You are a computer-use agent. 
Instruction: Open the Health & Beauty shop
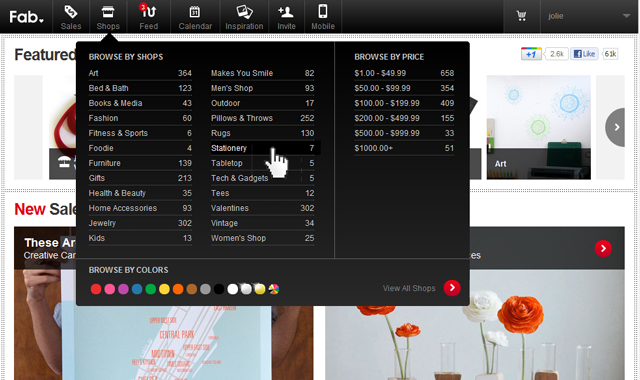pos(140,193)
